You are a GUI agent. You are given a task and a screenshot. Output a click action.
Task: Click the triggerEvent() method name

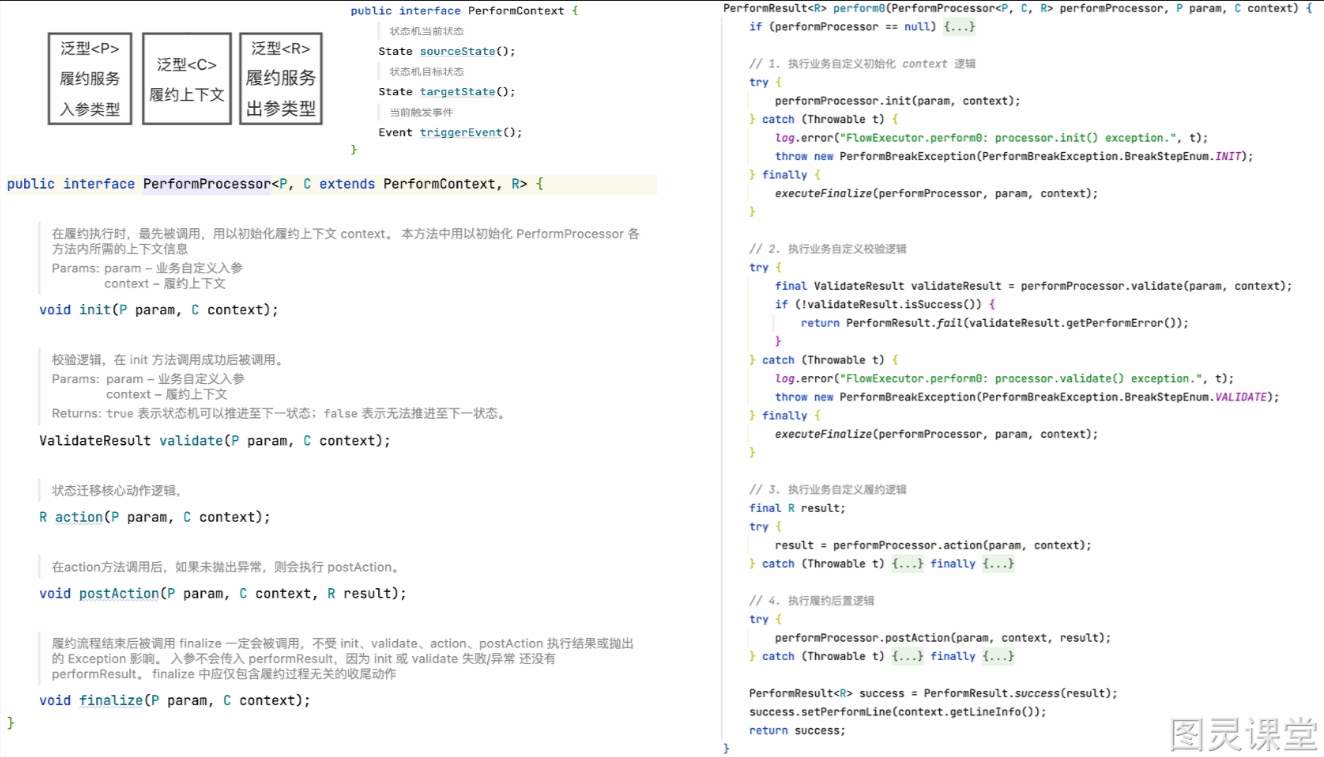point(460,132)
